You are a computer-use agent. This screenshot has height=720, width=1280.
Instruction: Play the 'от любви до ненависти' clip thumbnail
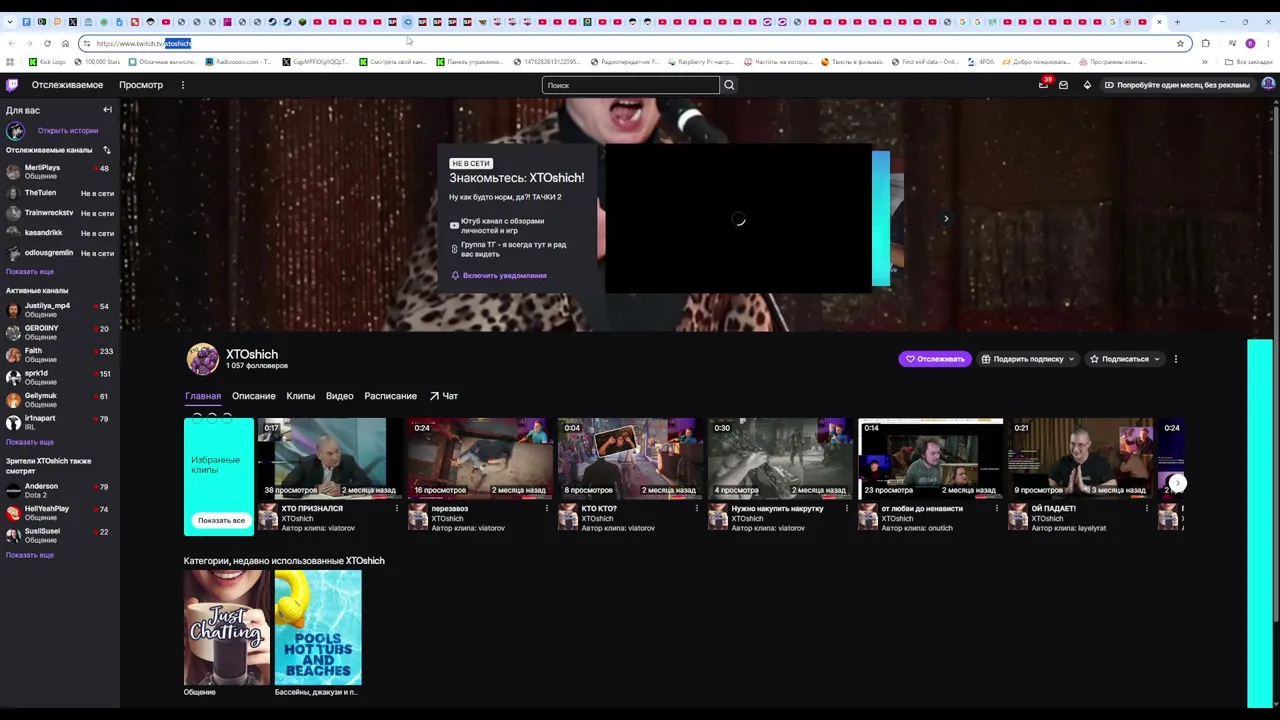(931, 458)
